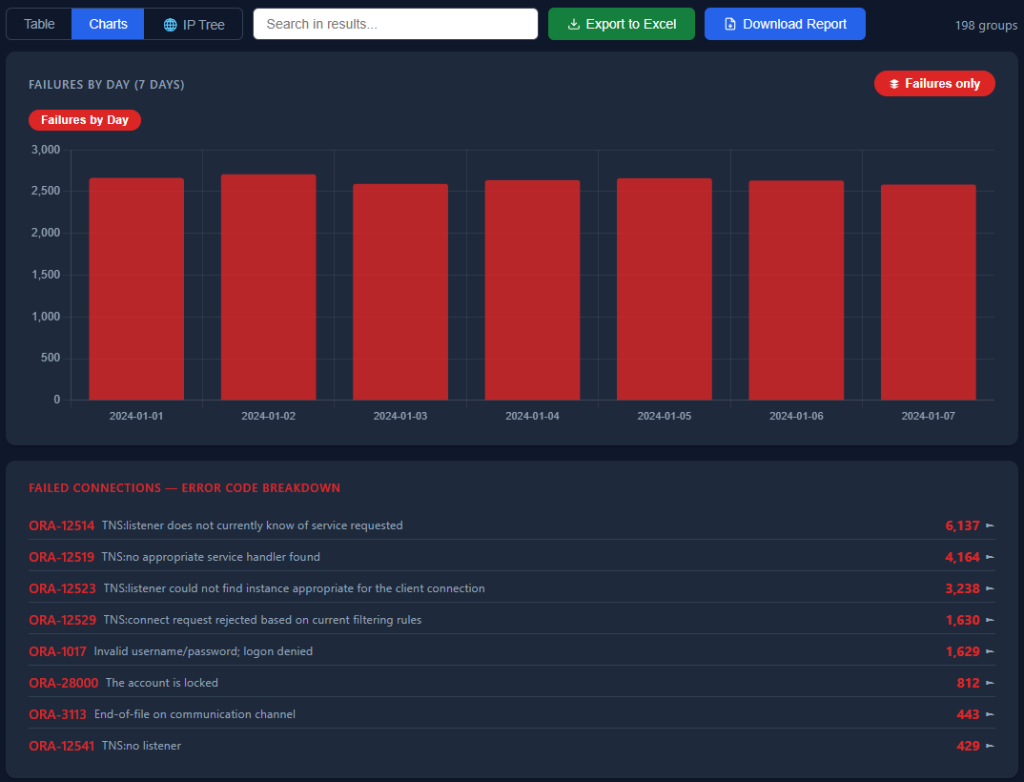This screenshot has height=782, width=1024.
Task: Click the 429 failure count
Action: pyautogui.click(x=968, y=745)
